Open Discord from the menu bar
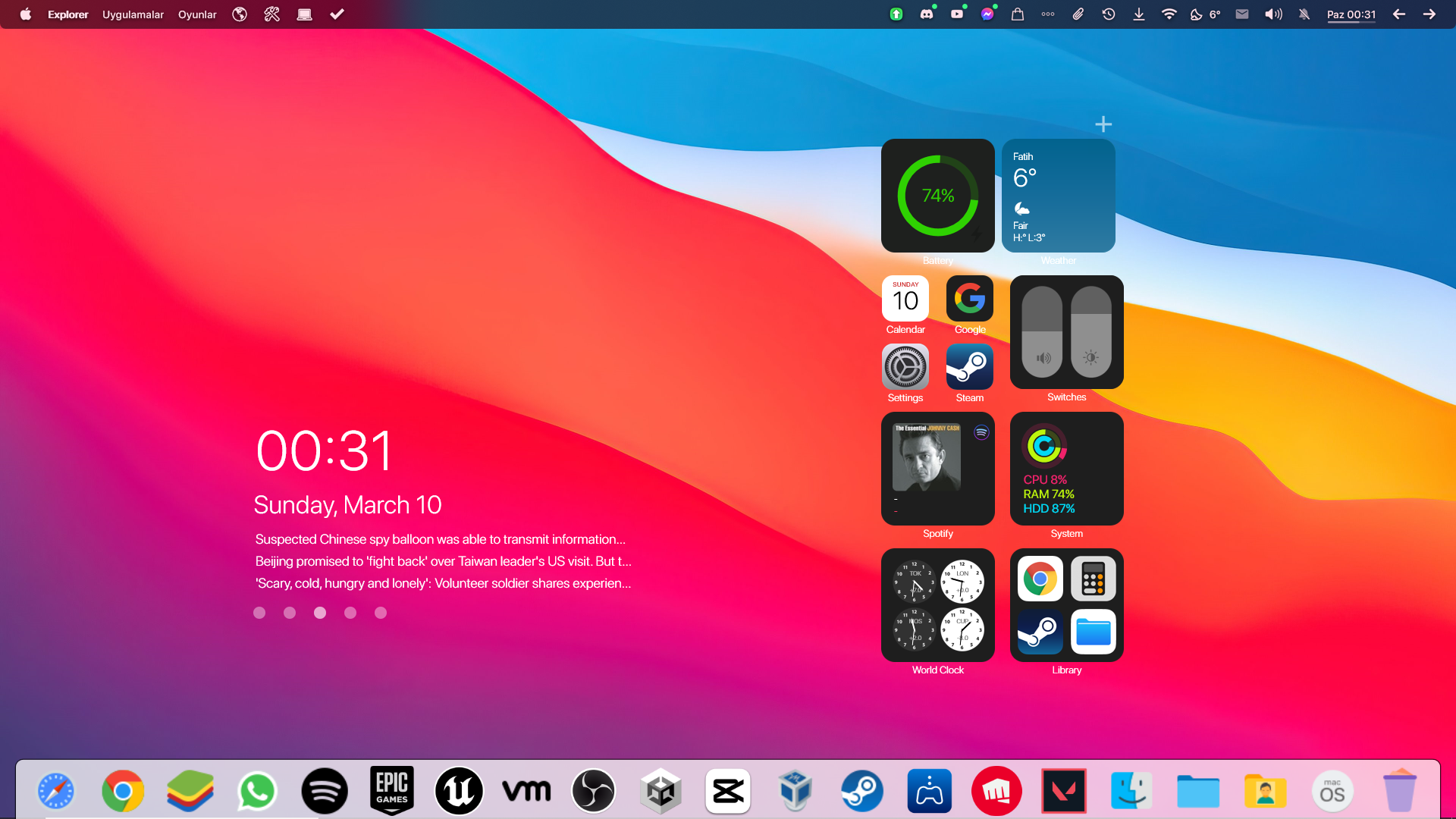This screenshot has height=819, width=1456. pos(927,14)
